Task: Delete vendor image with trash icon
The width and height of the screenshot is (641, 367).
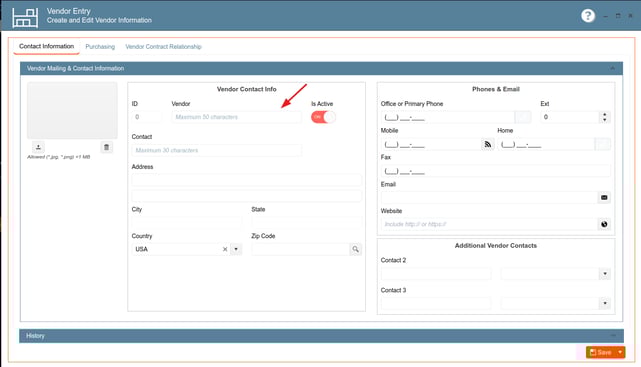Action: coord(107,147)
